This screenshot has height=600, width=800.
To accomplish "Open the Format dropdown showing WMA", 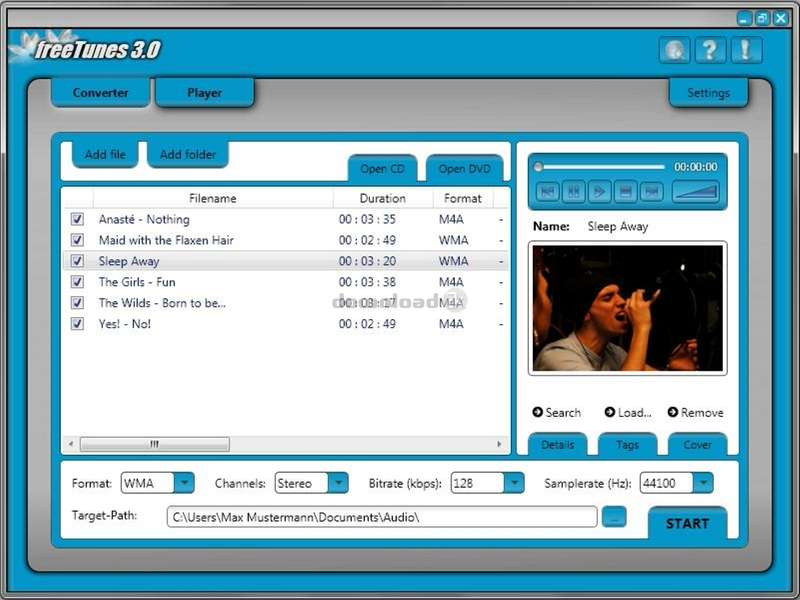I will (x=184, y=483).
